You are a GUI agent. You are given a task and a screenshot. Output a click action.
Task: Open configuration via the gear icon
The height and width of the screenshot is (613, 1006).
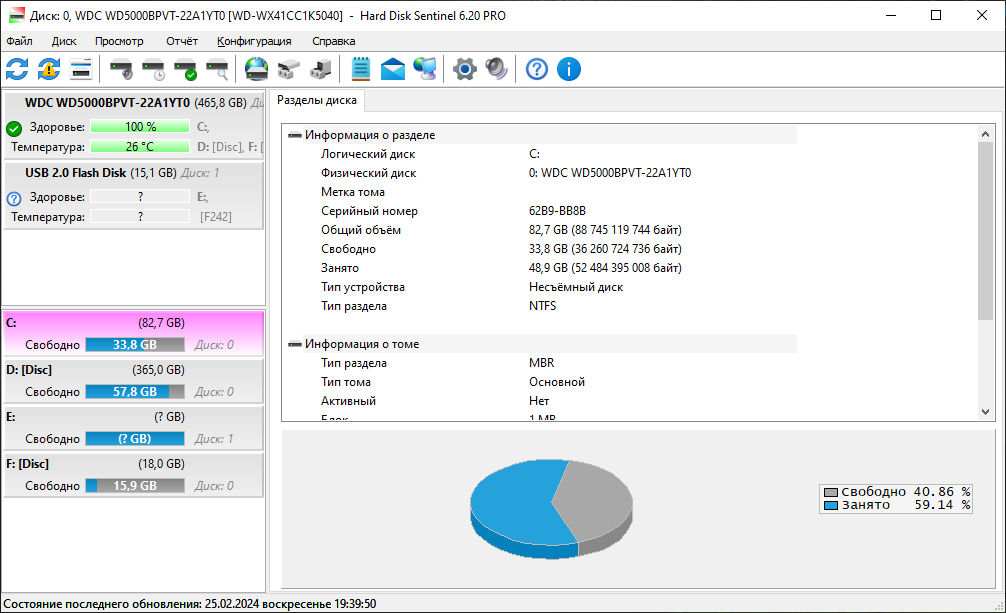click(x=465, y=69)
